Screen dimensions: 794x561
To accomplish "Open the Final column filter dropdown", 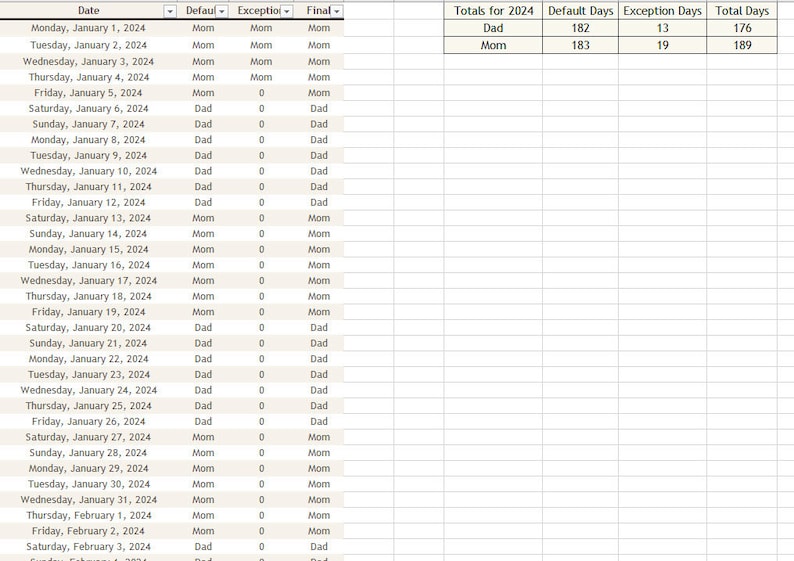I will tap(337, 11).
